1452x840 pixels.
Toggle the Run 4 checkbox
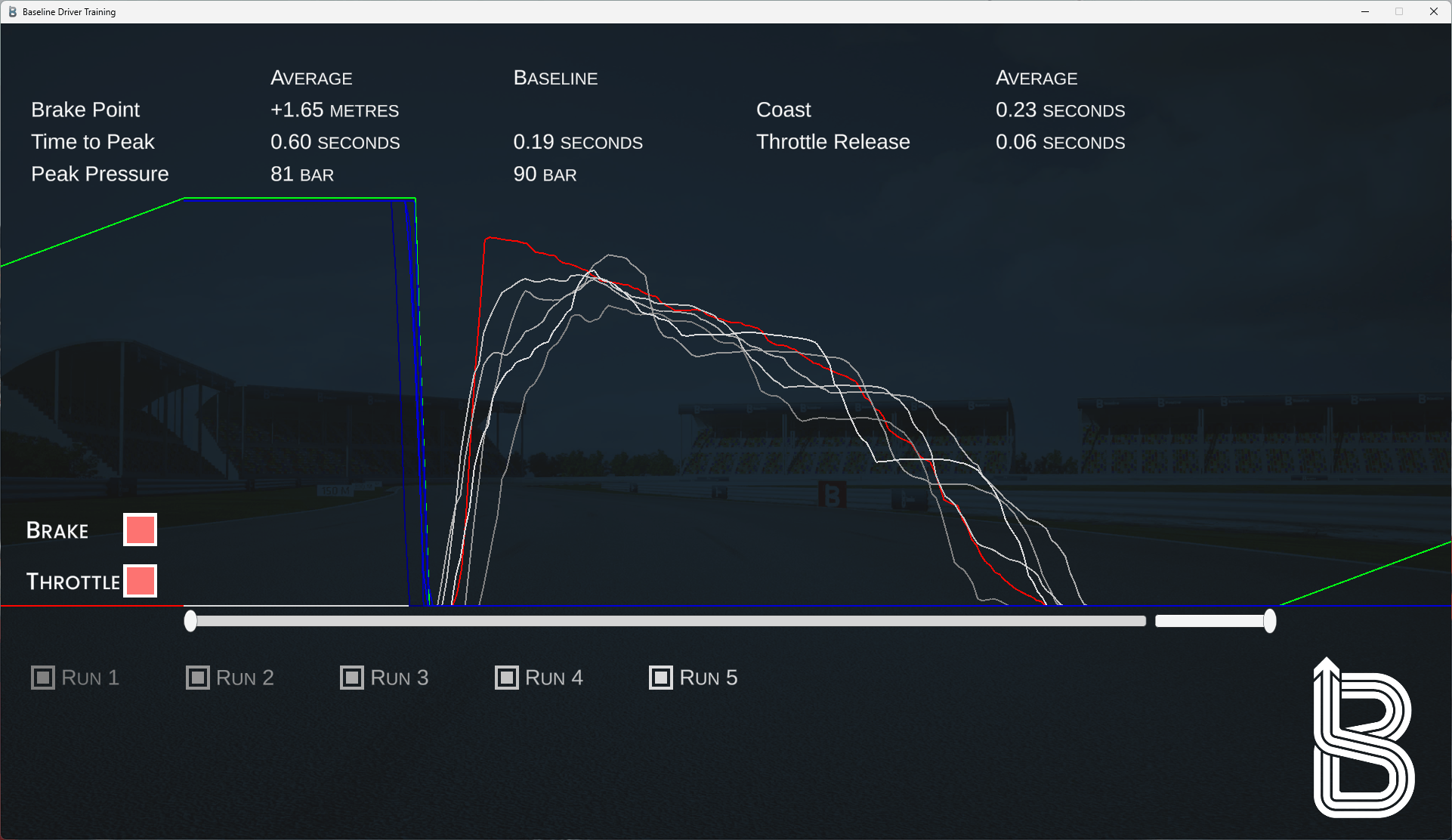point(506,678)
